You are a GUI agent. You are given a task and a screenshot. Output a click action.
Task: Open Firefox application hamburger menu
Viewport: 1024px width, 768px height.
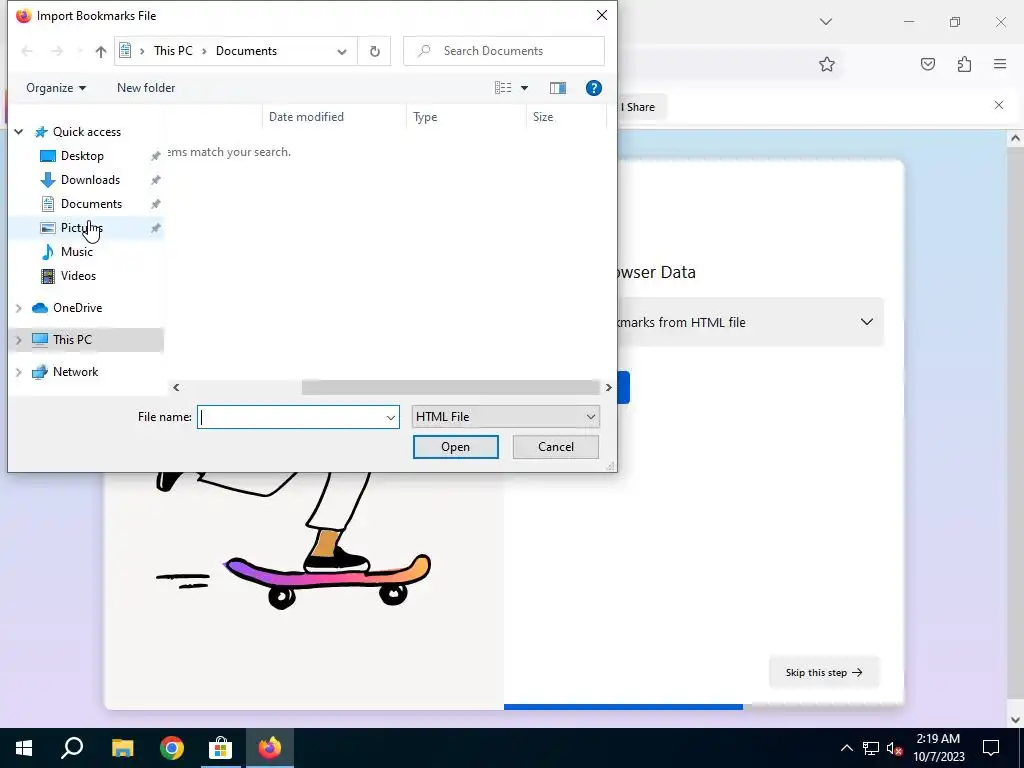coord(1000,64)
